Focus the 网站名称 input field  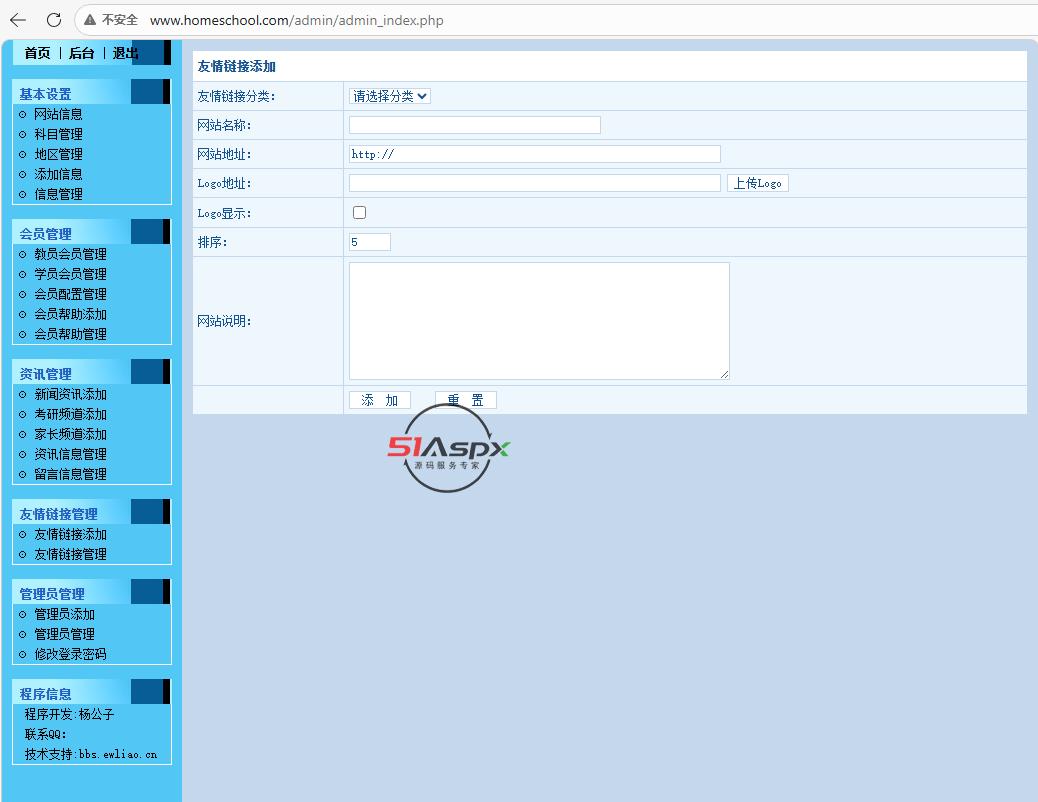coord(475,125)
